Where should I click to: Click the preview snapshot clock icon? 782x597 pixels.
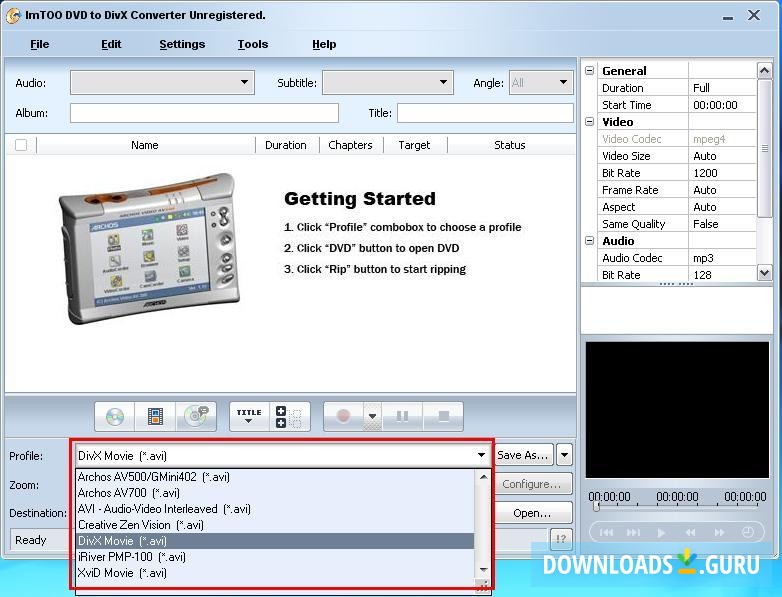[x=748, y=532]
